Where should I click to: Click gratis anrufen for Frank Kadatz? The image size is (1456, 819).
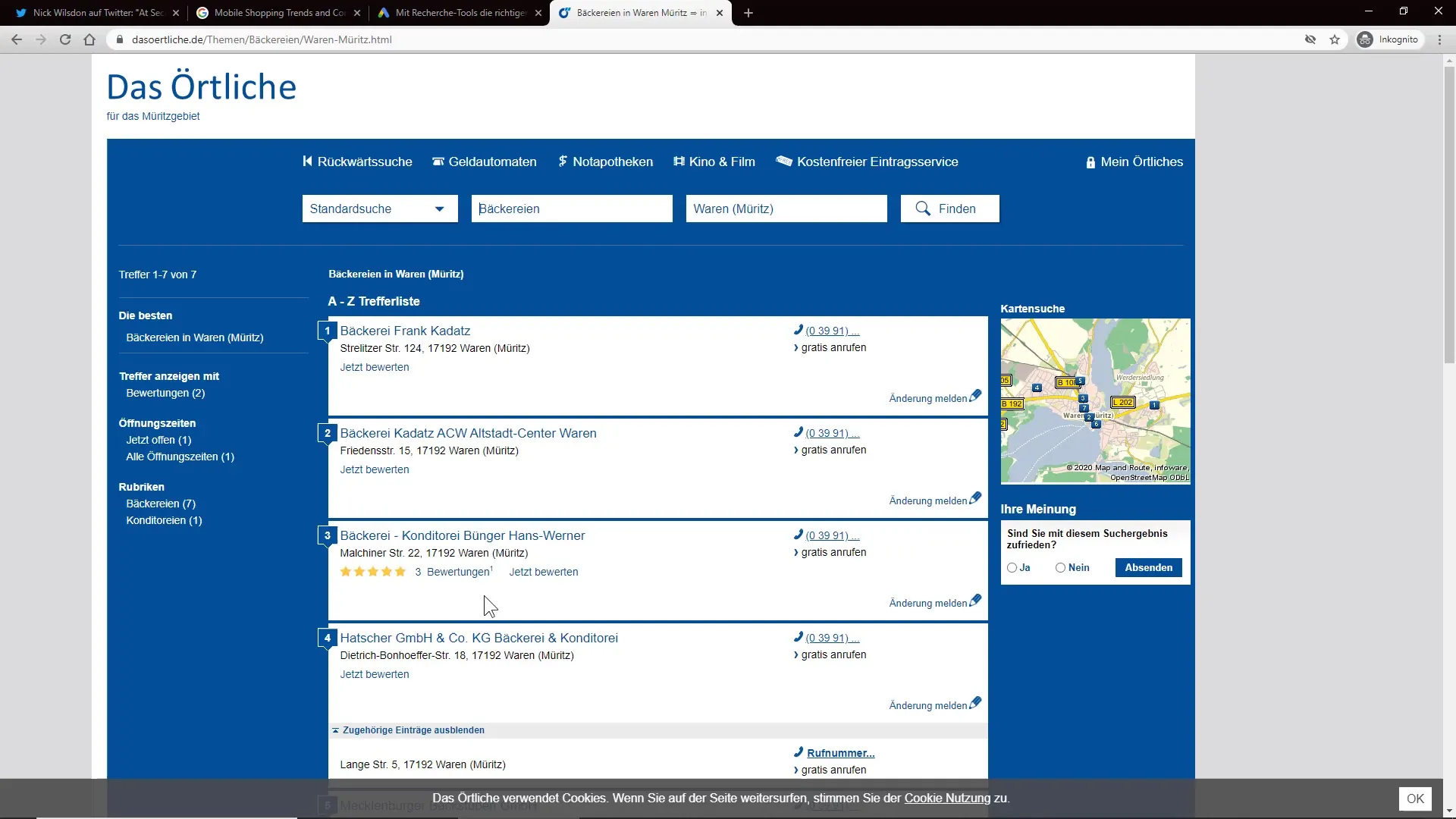pyautogui.click(x=833, y=347)
